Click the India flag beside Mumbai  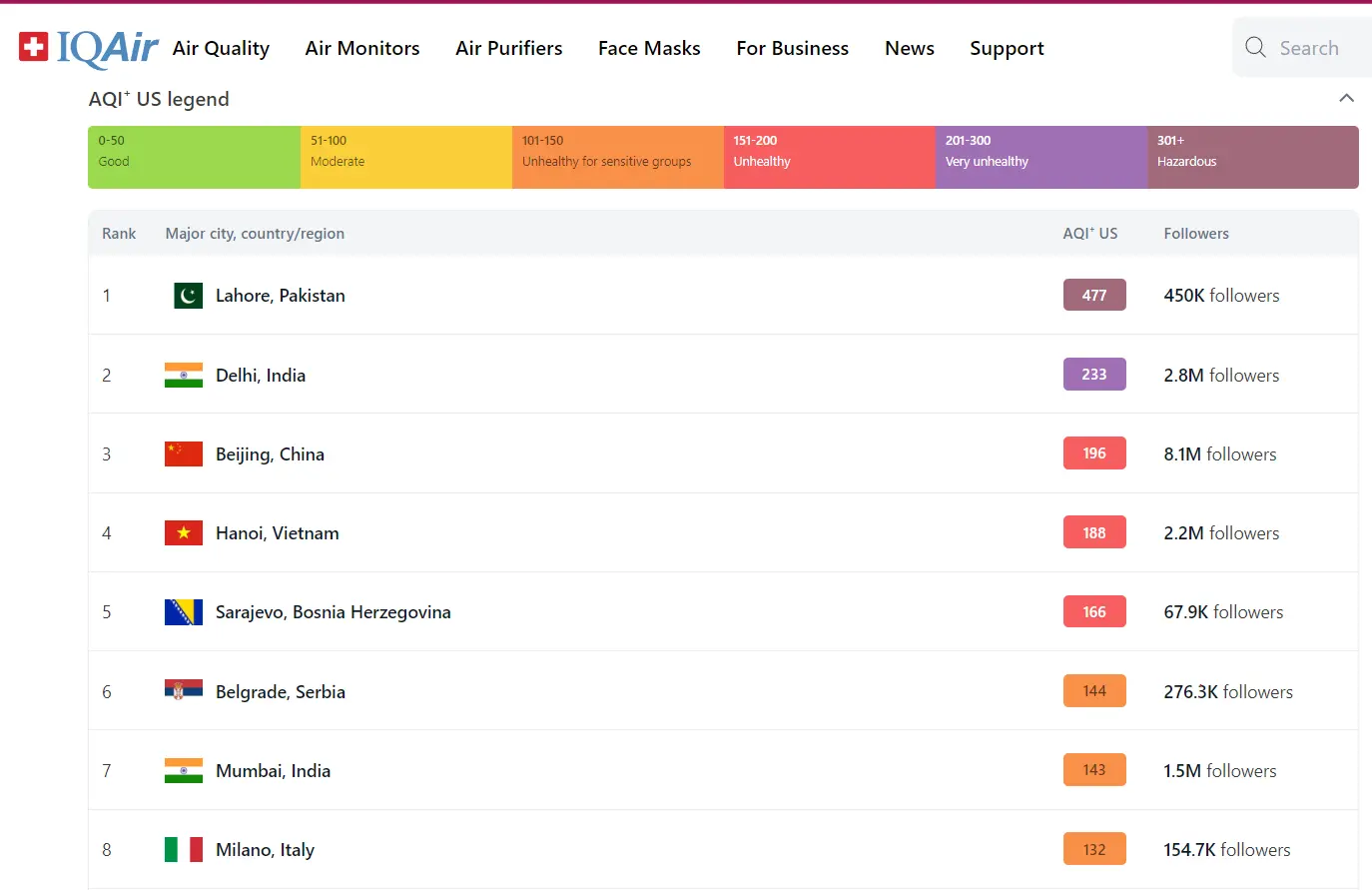[x=184, y=770]
